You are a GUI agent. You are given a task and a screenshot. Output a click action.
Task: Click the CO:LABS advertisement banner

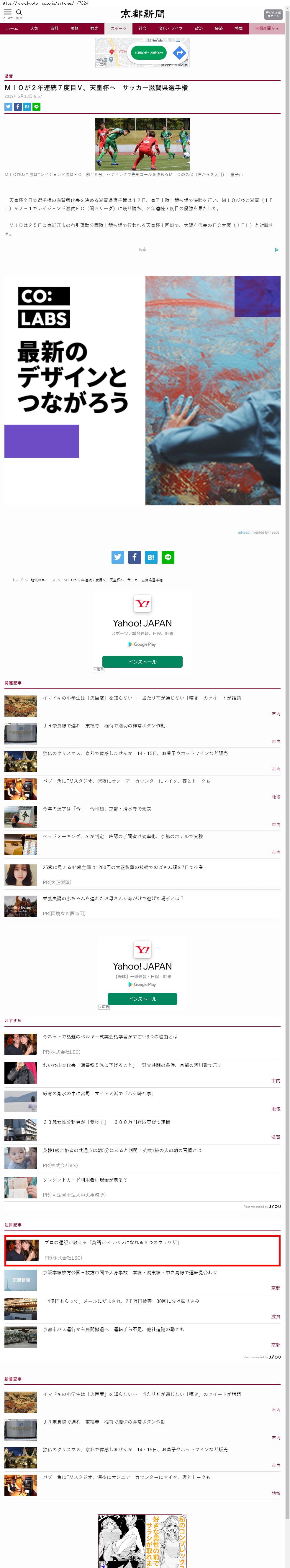click(x=142, y=390)
